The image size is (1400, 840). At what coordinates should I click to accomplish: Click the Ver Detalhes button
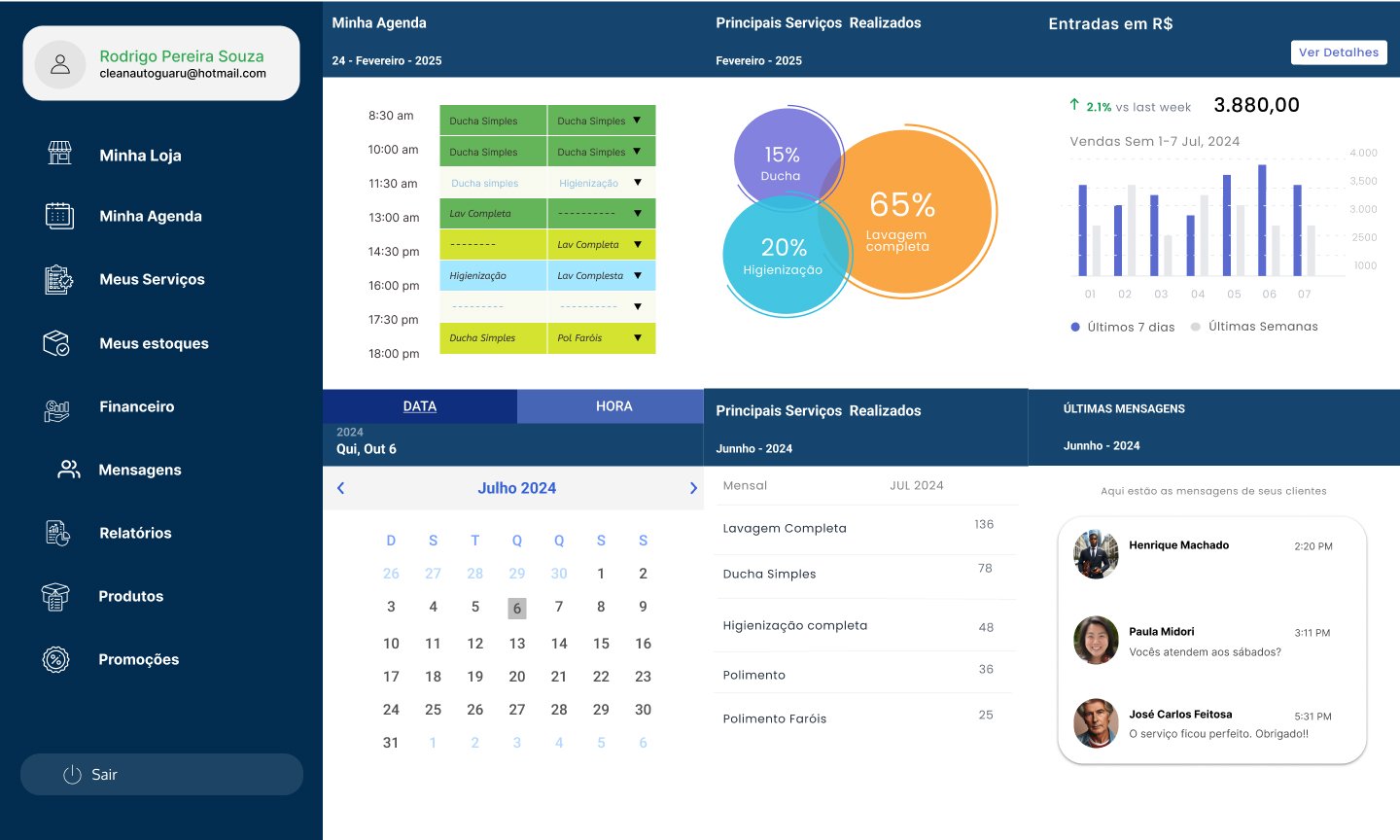(1338, 52)
